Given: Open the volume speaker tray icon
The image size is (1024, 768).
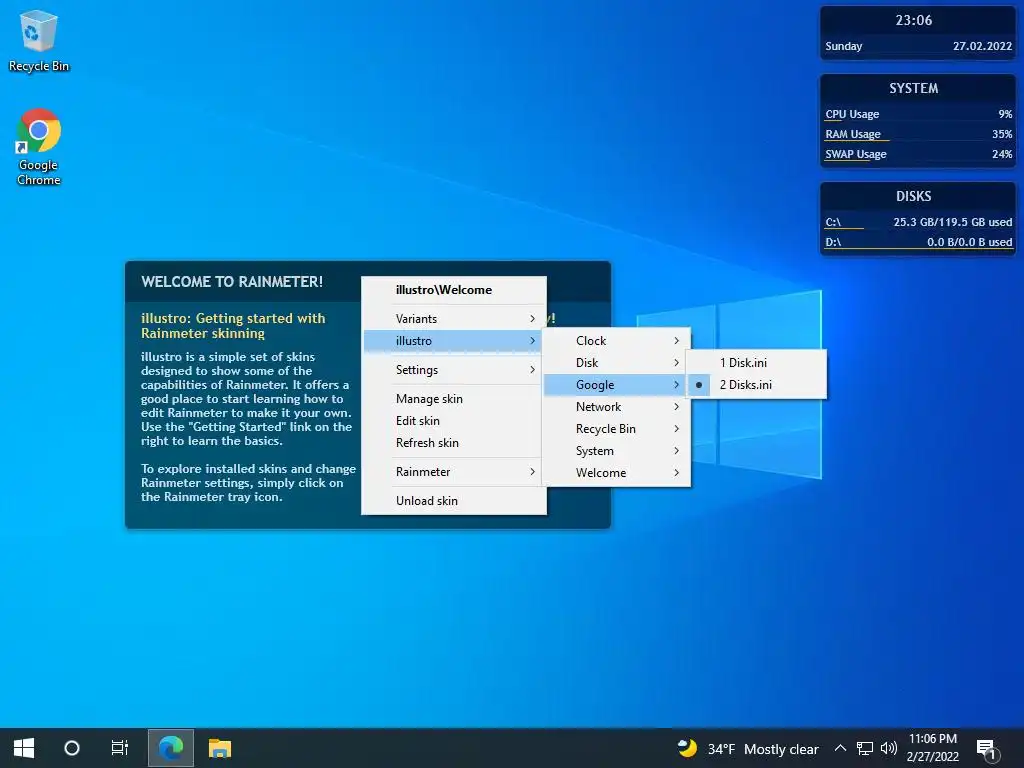Looking at the screenshot, I should point(888,748).
